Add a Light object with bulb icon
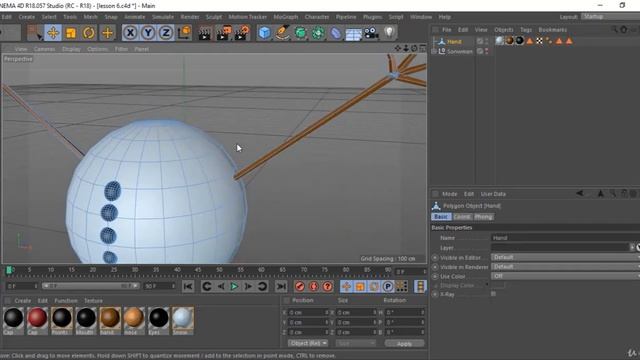Screen dimensions: 640x360 389,33
